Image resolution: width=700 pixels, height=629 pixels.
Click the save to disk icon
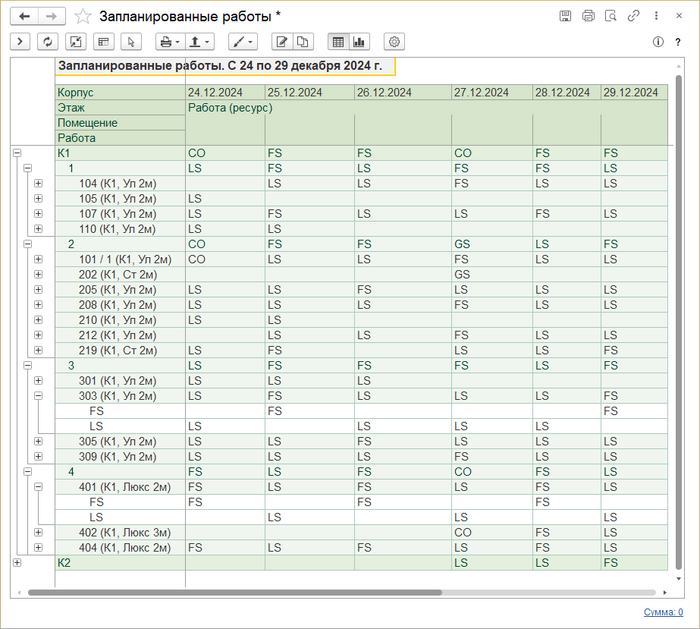click(565, 16)
